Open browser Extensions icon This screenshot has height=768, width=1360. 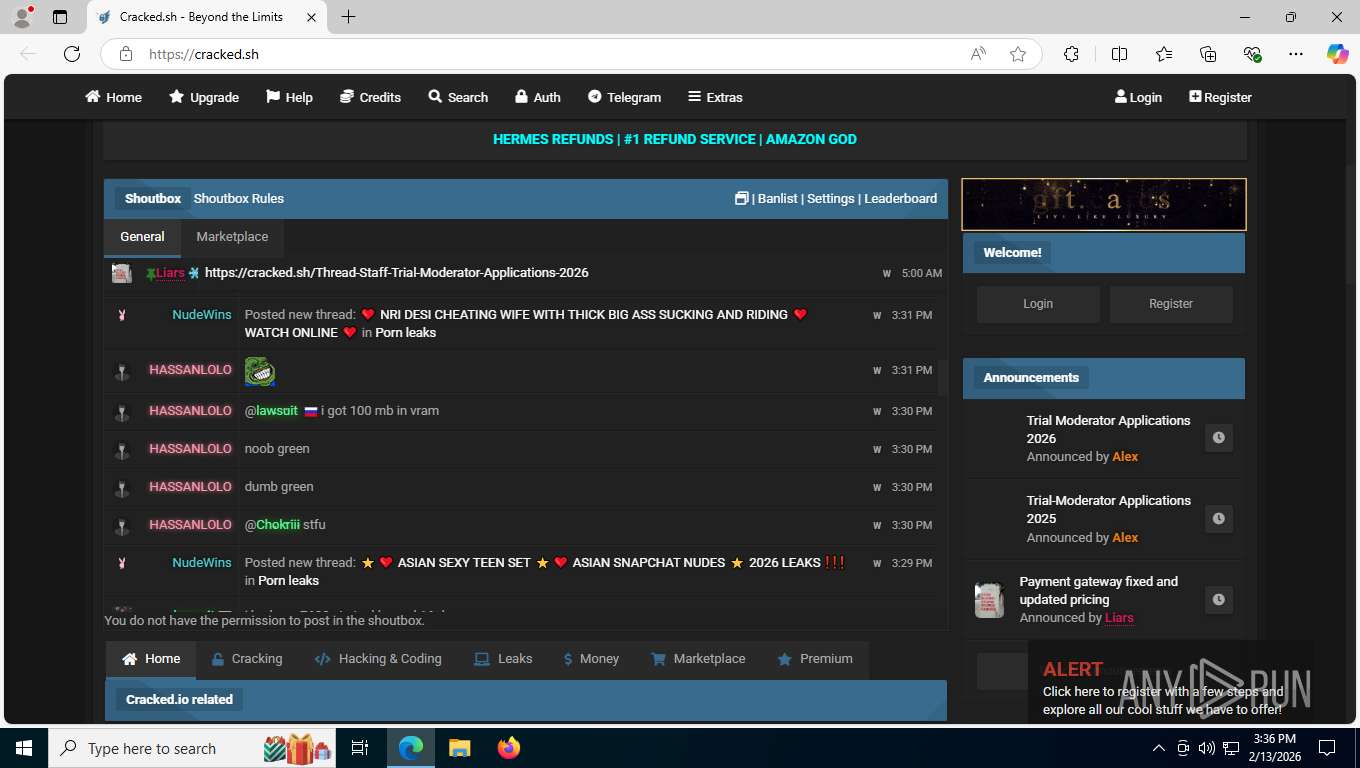pyautogui.click(x=1071, y=54)
